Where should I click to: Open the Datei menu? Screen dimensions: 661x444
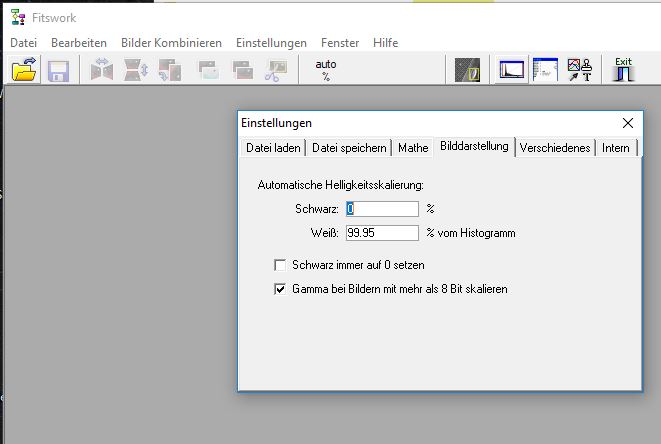tap(23, 43)
